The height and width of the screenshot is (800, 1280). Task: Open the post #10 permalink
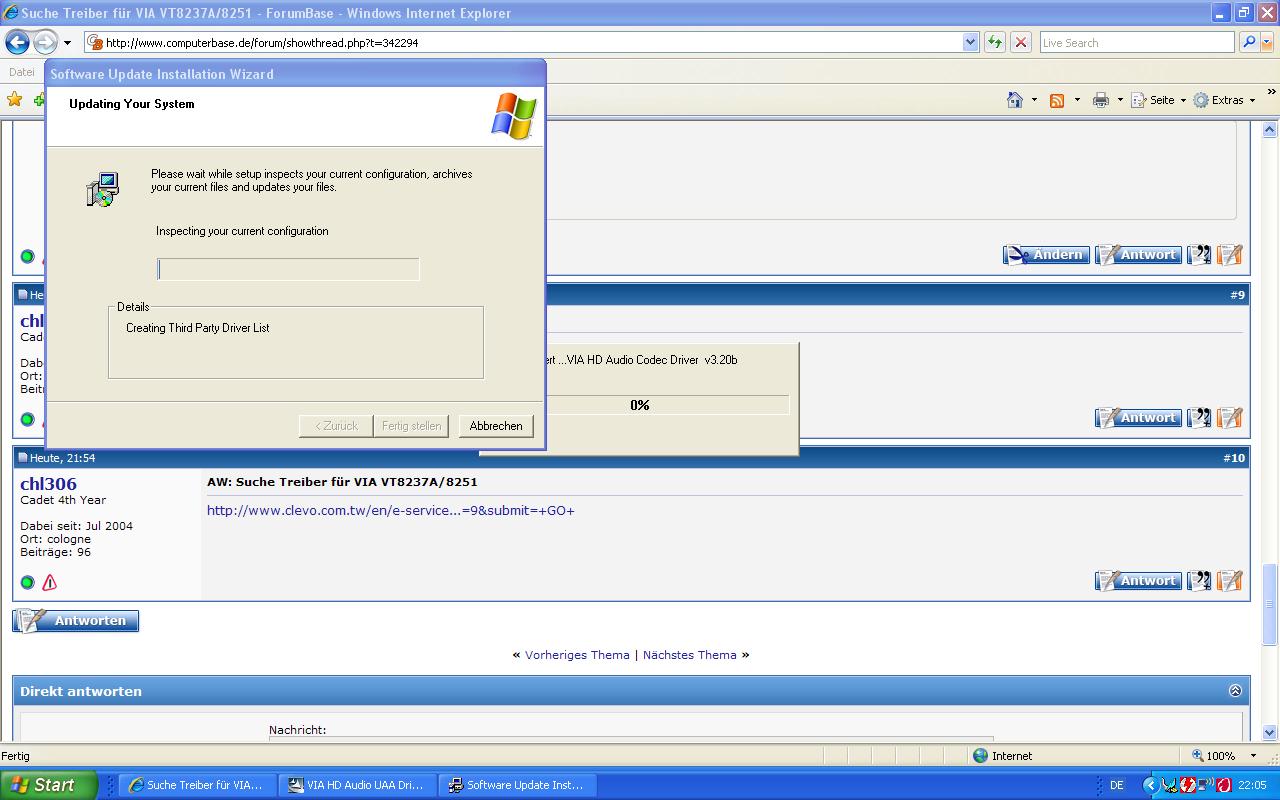click(1234, 458)
